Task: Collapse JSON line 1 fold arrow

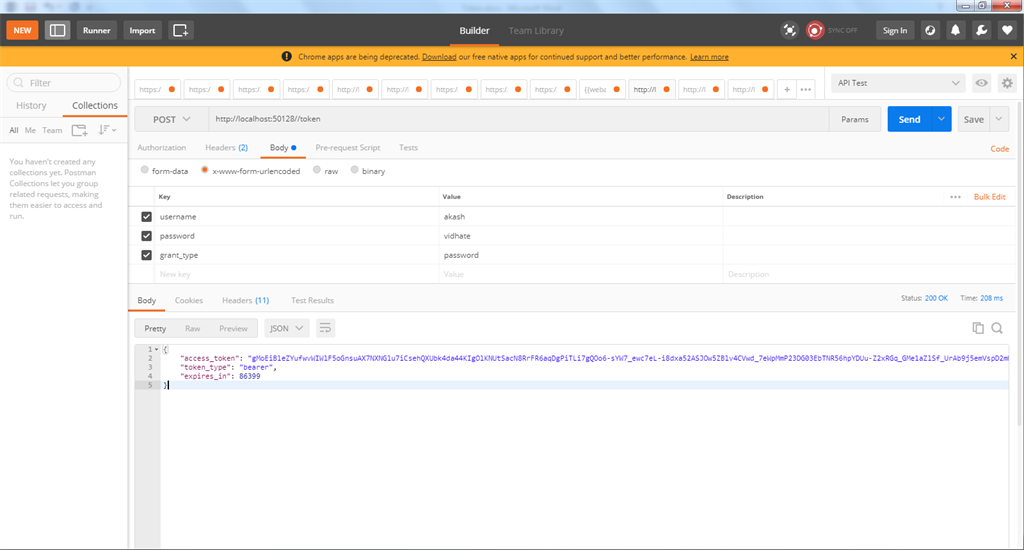Action: tap(156, 349)
